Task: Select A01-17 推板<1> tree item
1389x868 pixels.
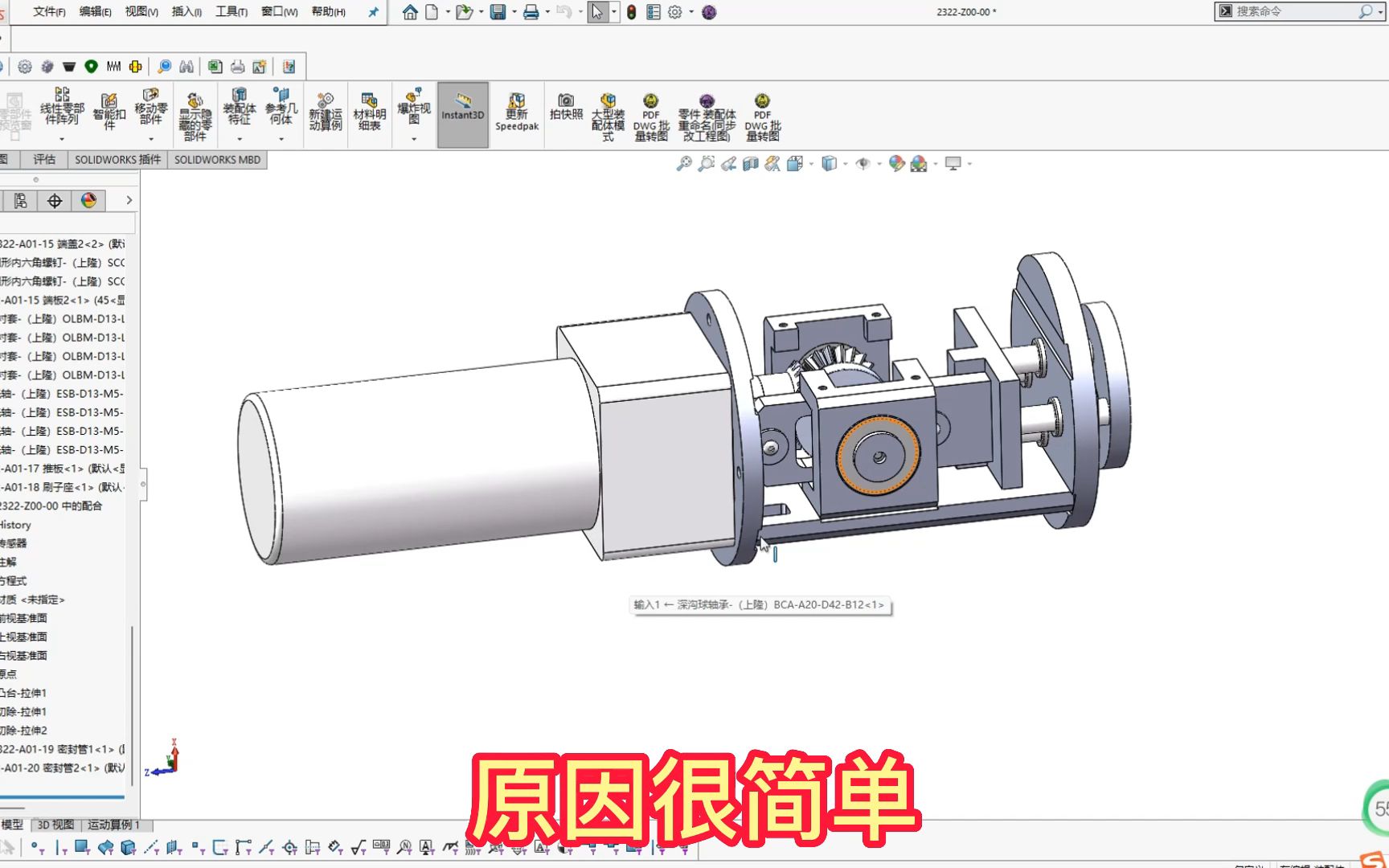Action: coord(63,469)
